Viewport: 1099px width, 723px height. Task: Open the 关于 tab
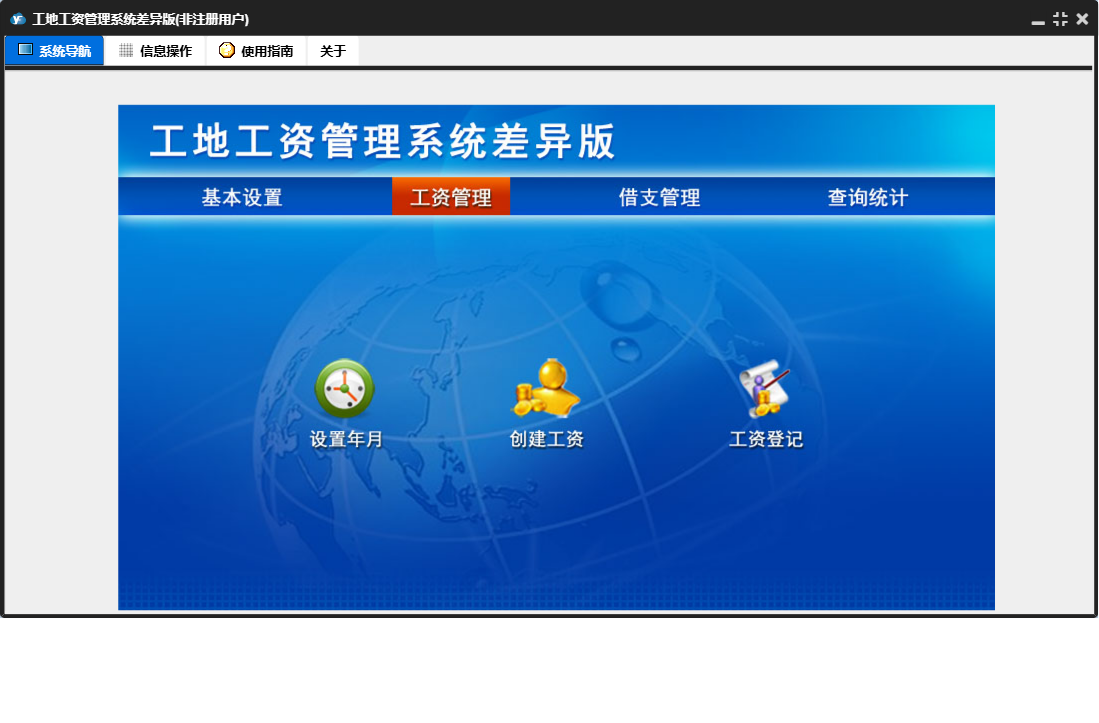[x=333, y=50]
